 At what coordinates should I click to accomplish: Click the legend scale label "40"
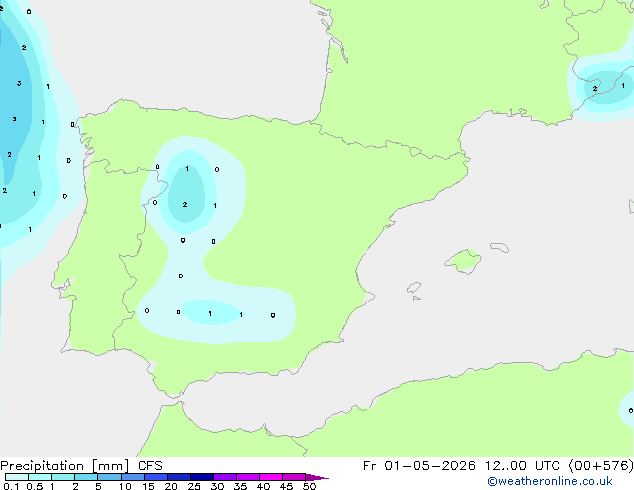263,486
